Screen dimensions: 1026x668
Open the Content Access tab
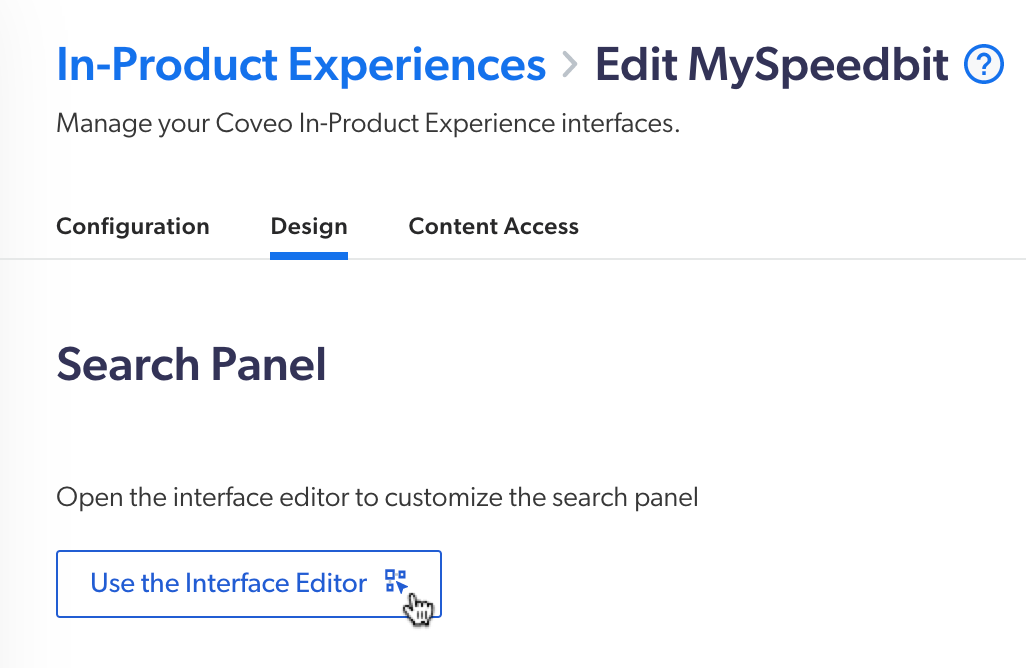click(493, 226)
